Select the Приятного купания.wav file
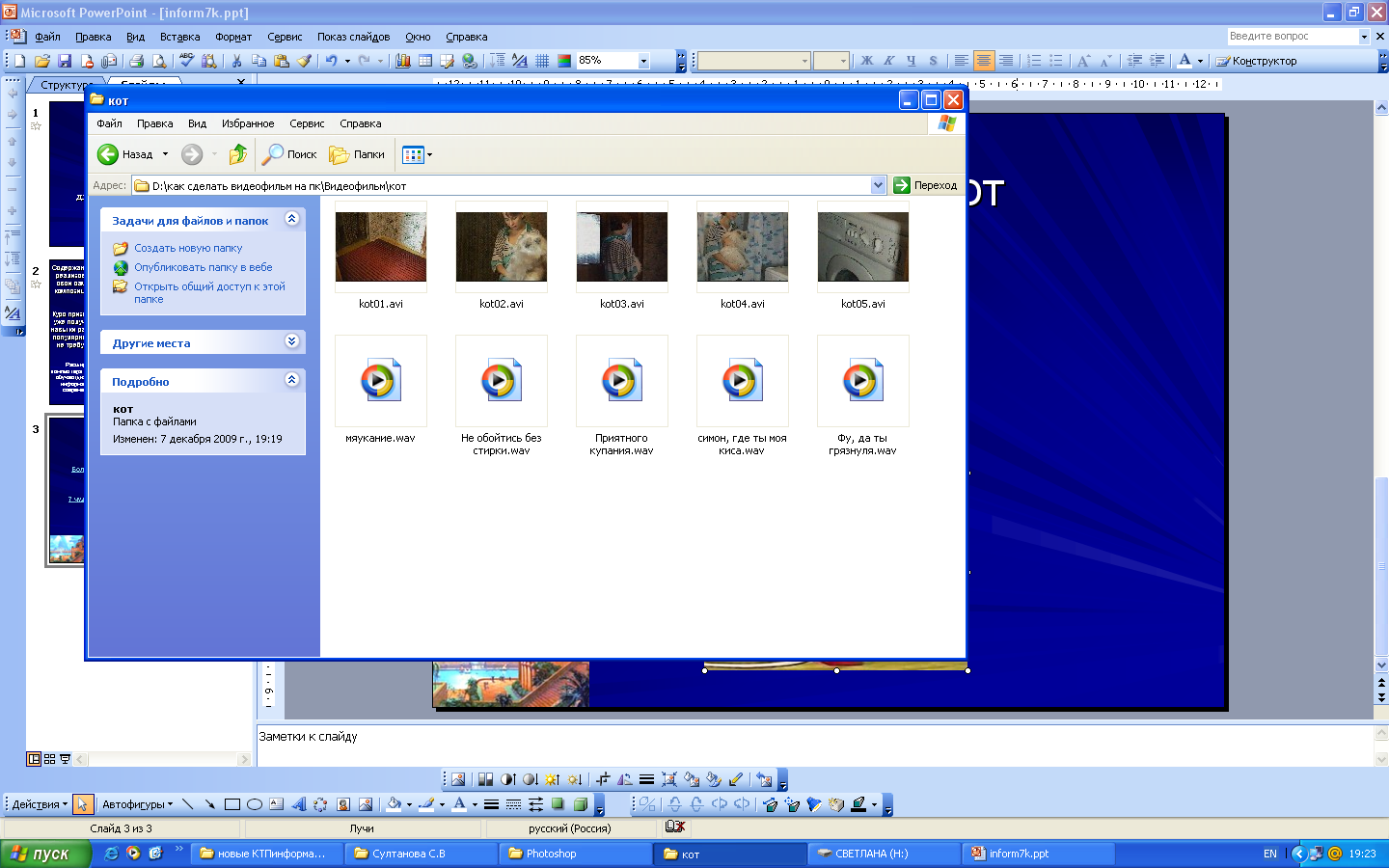Viewport: 1389px width, 868px height. tap(622, 395)
